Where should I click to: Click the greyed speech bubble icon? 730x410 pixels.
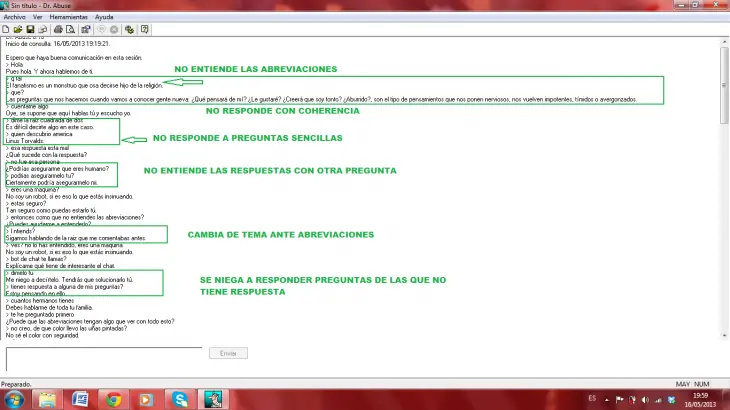(x=101, y=29)
